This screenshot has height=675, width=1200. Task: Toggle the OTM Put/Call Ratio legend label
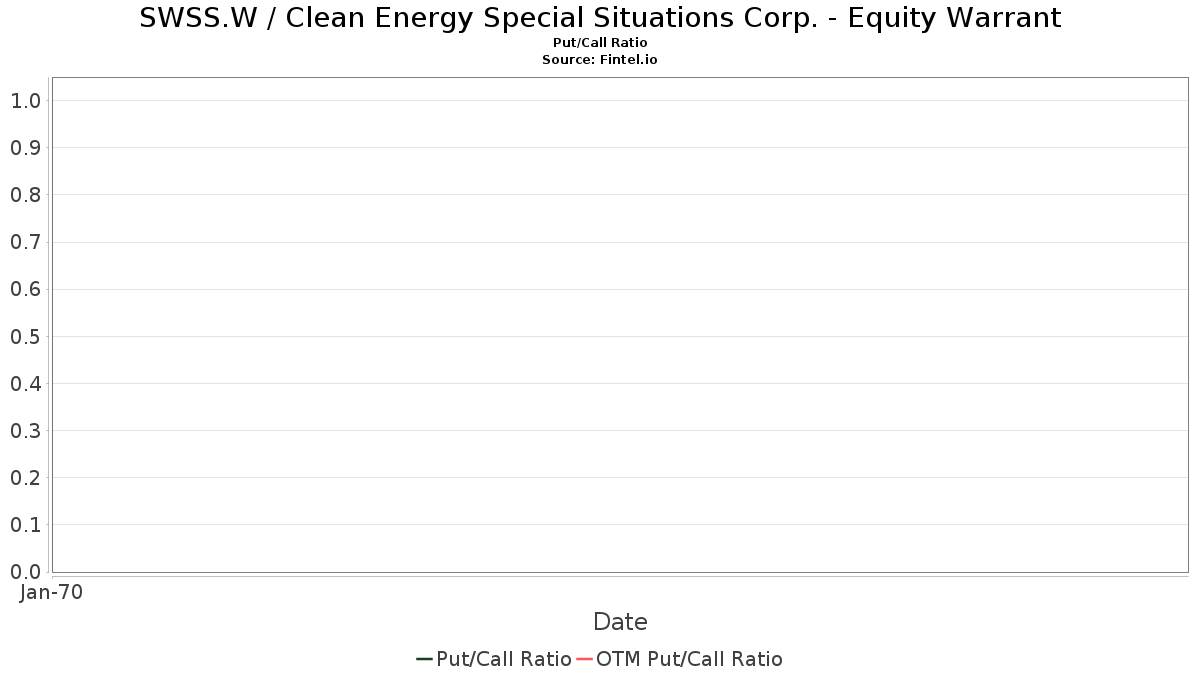pyautogui.click(x=689, y=659)
